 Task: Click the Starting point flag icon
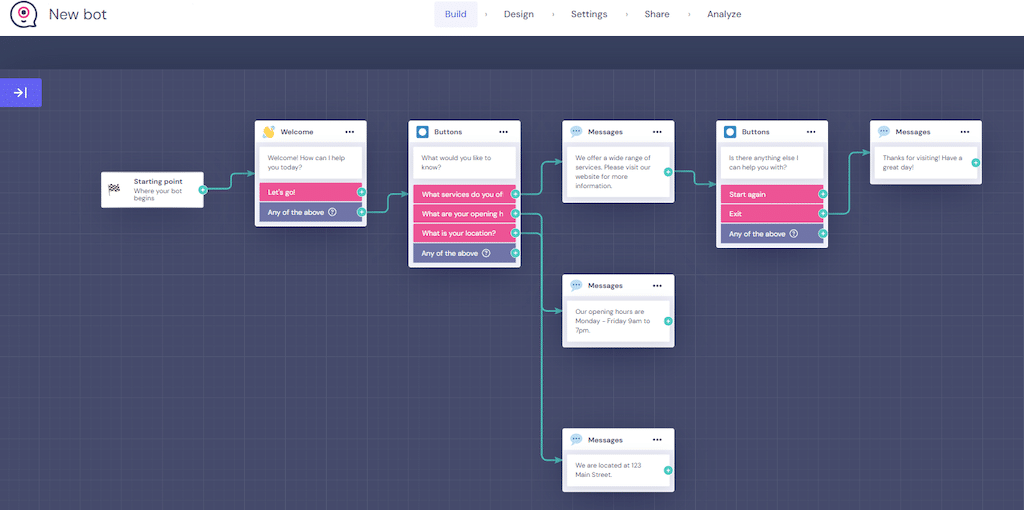(114, 189)
